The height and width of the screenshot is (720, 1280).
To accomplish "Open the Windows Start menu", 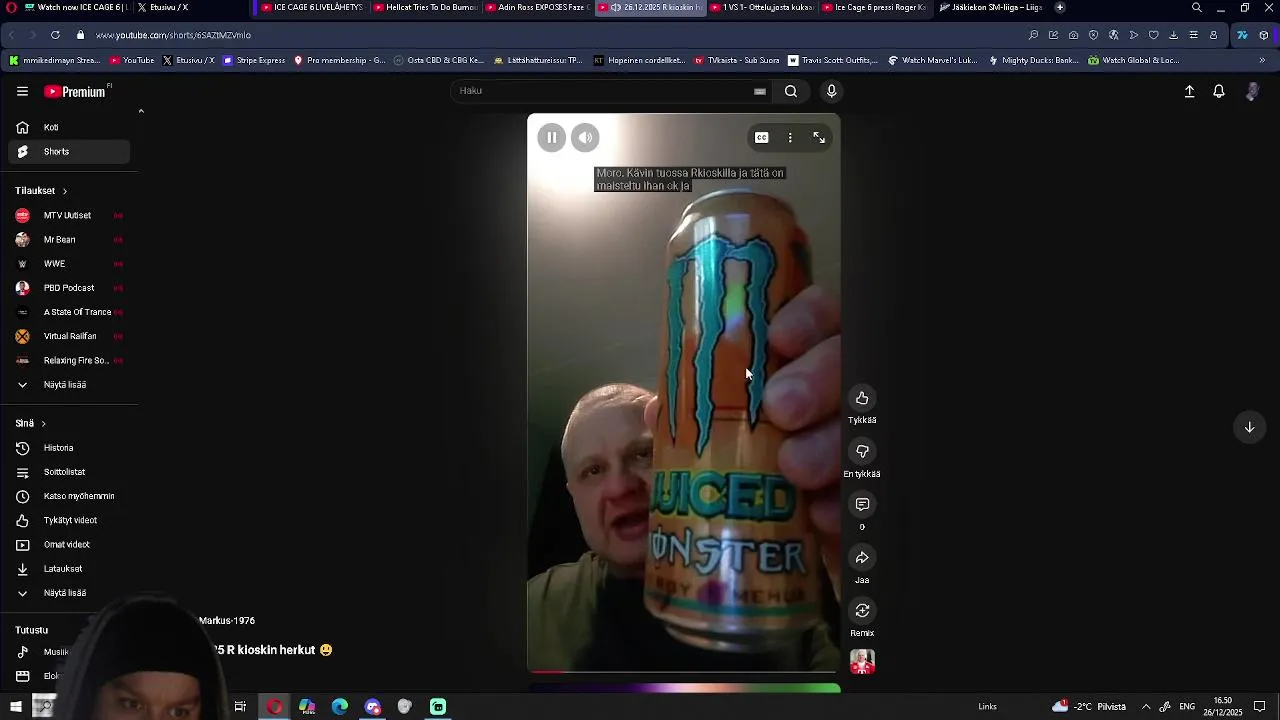I will [x=16, y=707].
